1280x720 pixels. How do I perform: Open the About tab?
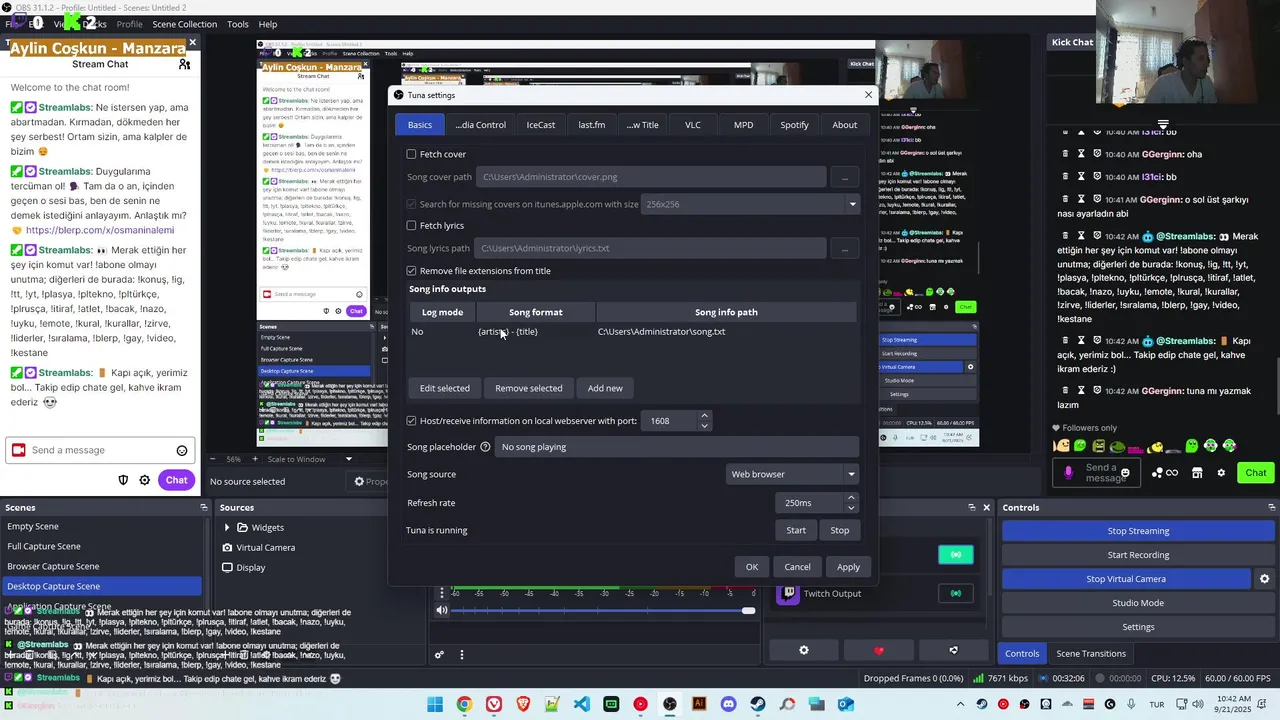[845, 125]
